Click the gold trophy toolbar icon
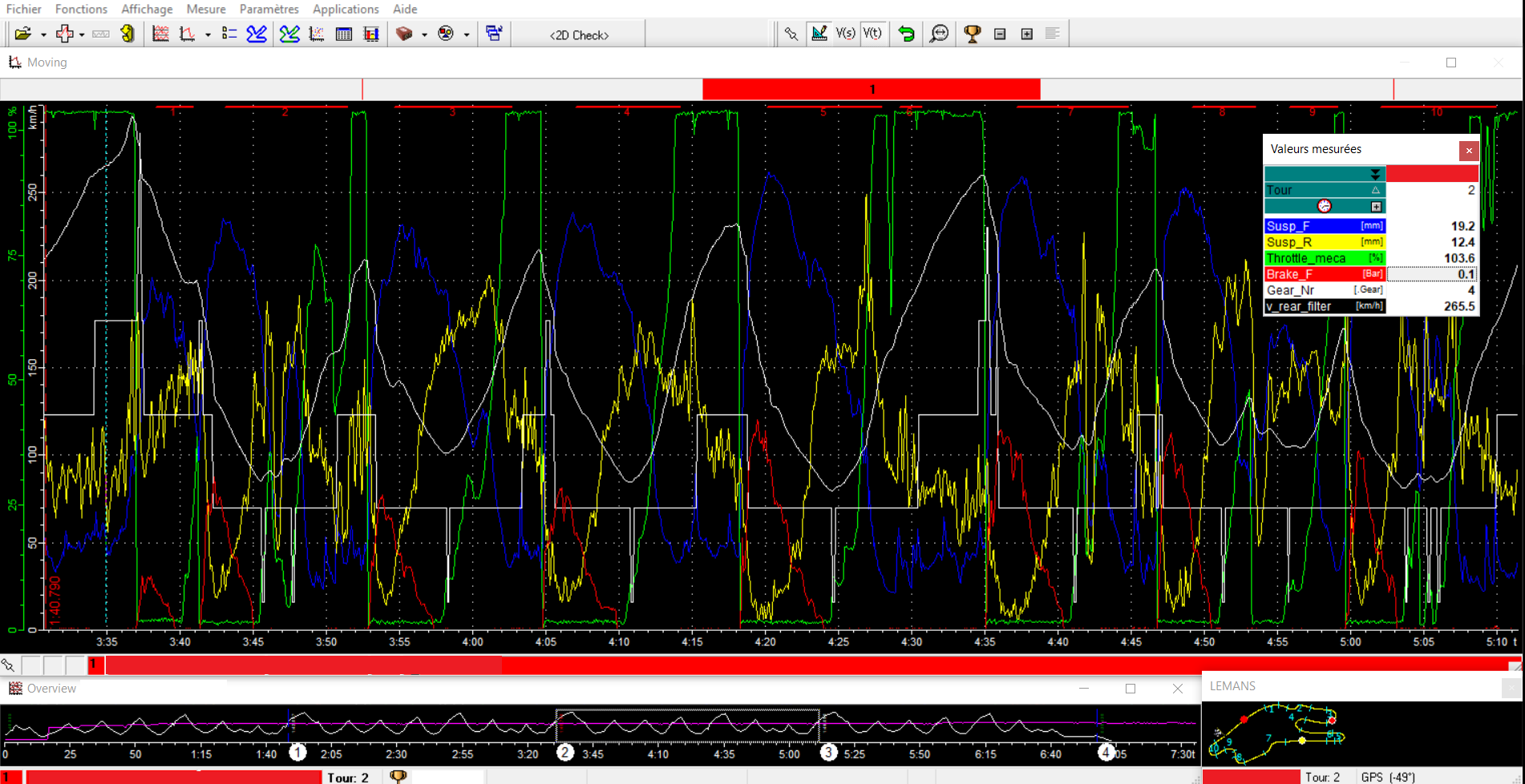 [x=972, y=34]
